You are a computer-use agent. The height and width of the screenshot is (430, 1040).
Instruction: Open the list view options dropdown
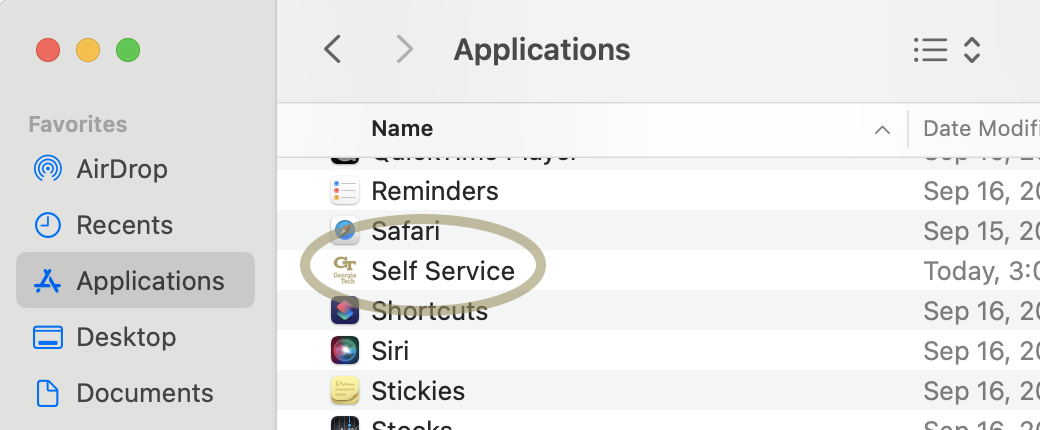pos(946,50)
